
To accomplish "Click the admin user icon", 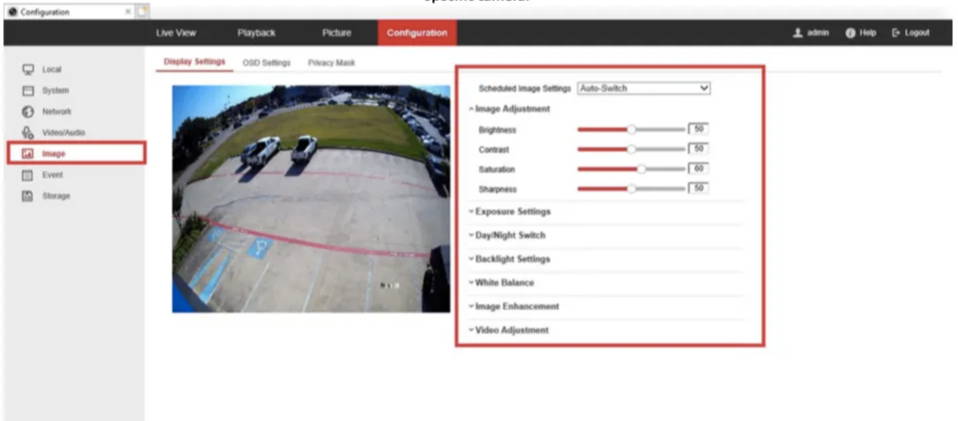I will coord(797,33).
